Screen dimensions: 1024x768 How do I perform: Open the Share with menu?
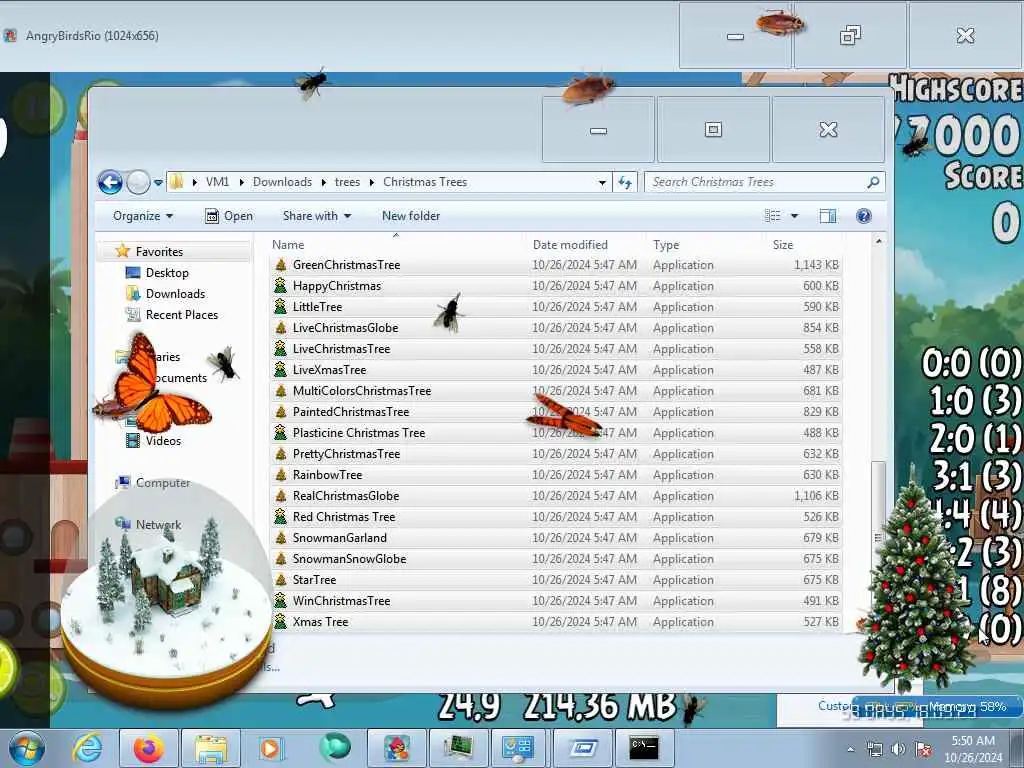point(317,216)
